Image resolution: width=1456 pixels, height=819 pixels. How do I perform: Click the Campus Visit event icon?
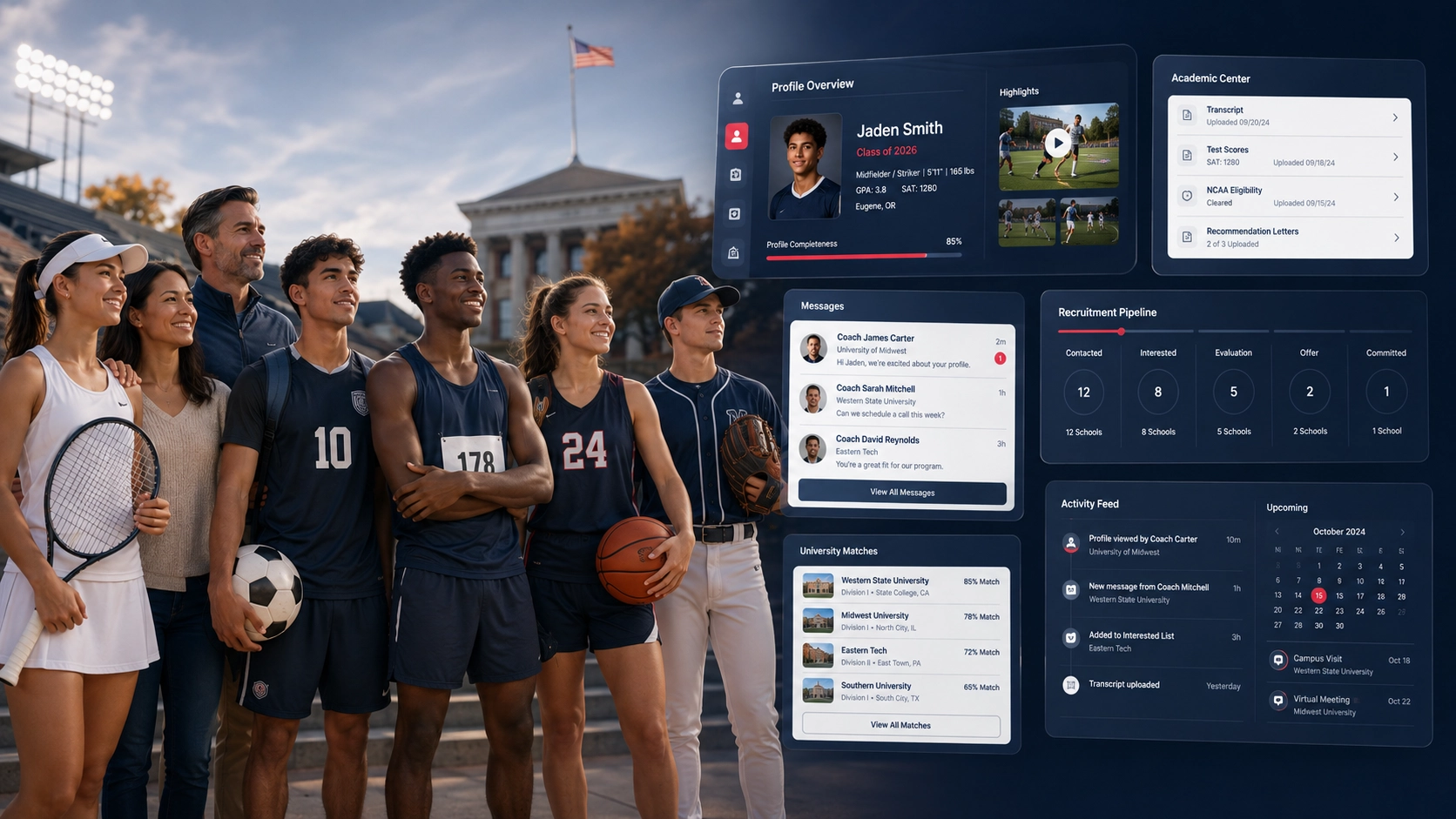pyautogui.click(x=1278, y=660)
